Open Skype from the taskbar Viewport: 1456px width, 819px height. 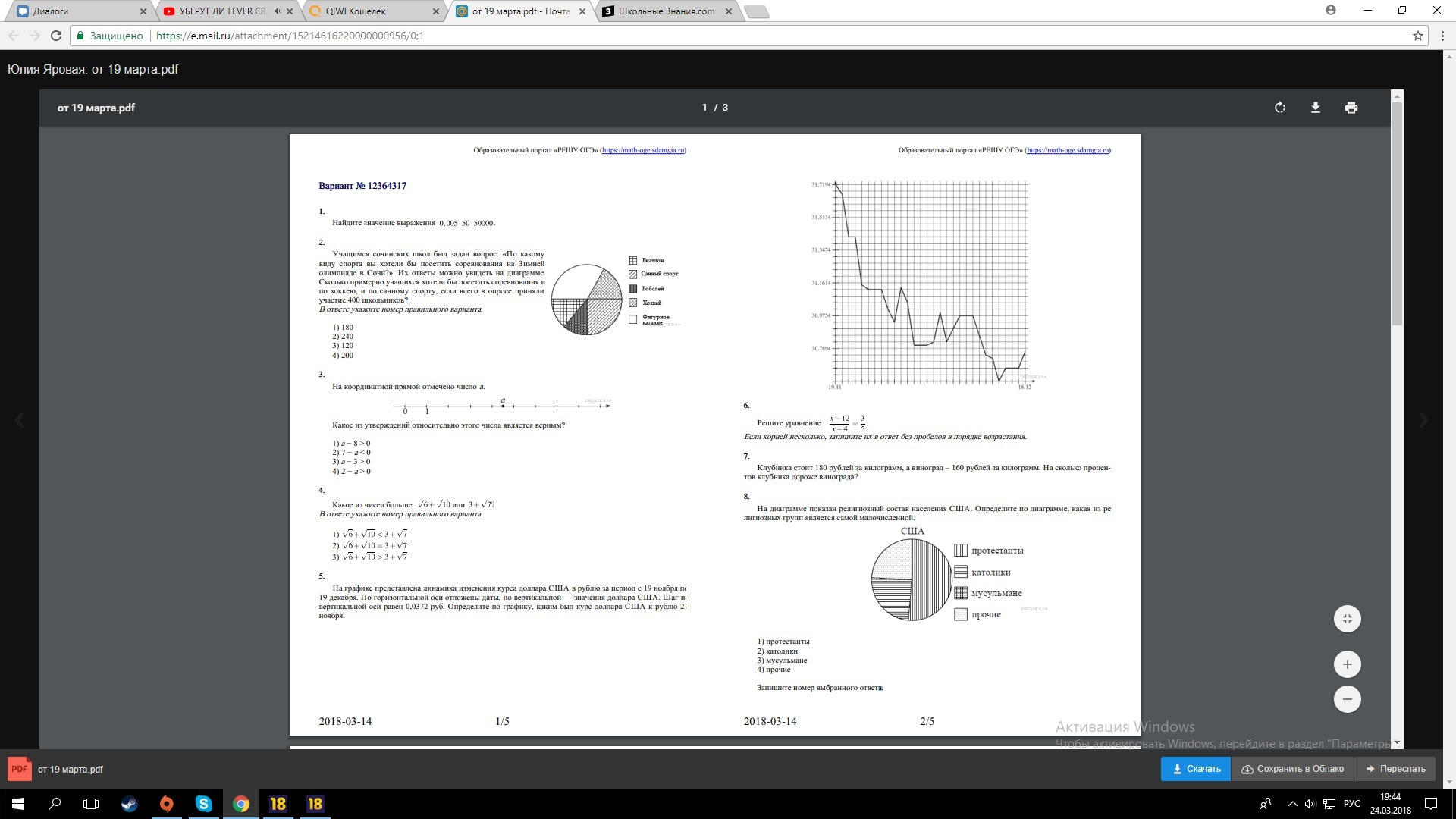203,804
